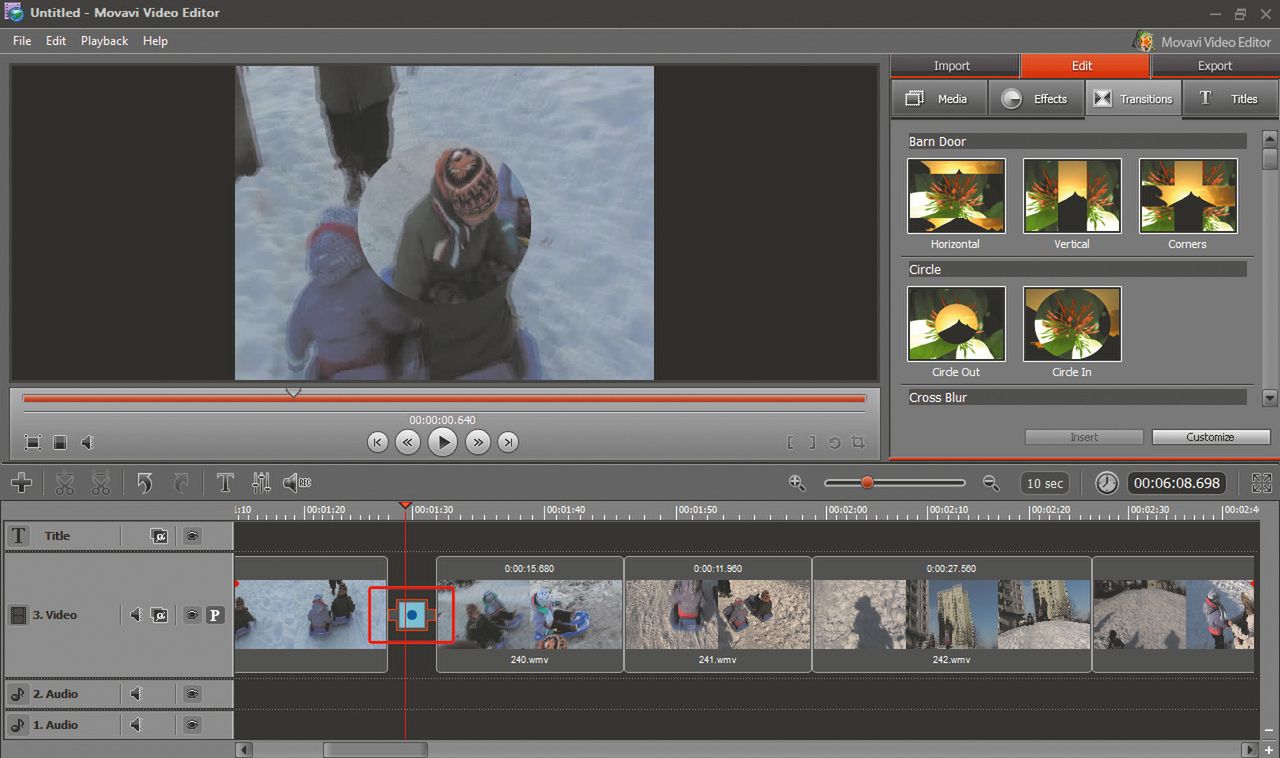Click the preview seek bar position marker

[293, 393]
